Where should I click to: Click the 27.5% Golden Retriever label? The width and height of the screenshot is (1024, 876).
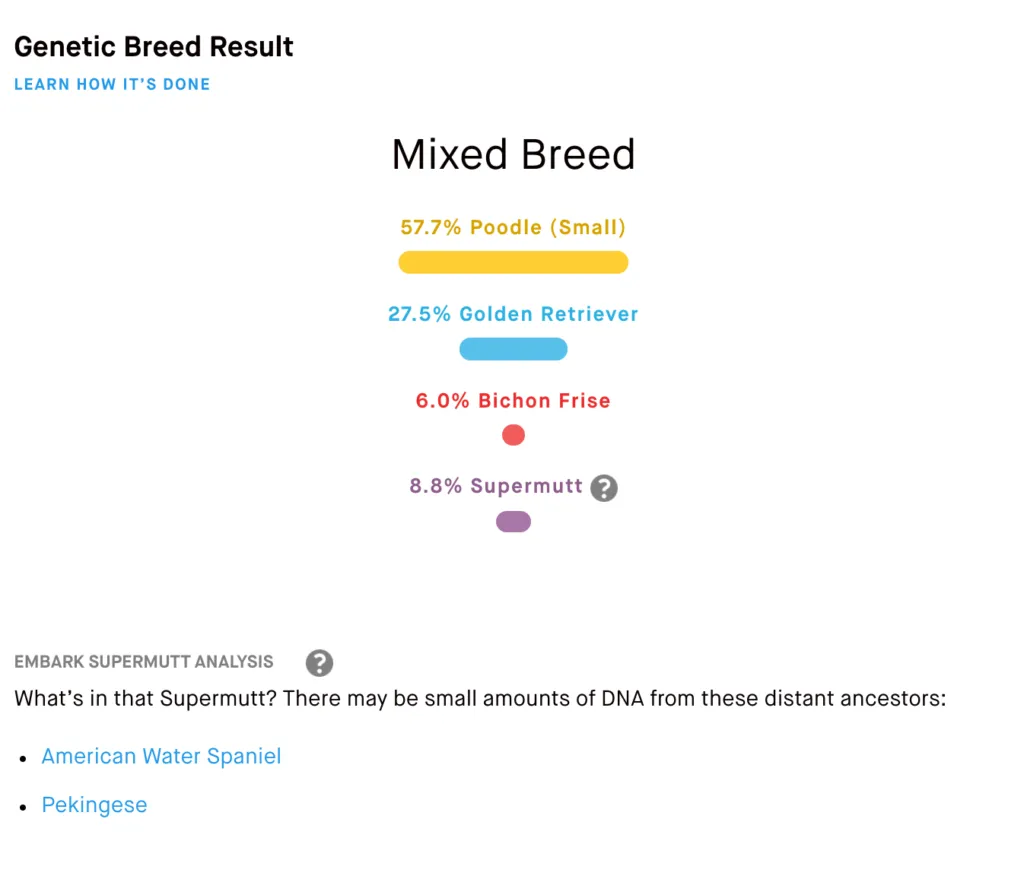(x=513, y=313)
